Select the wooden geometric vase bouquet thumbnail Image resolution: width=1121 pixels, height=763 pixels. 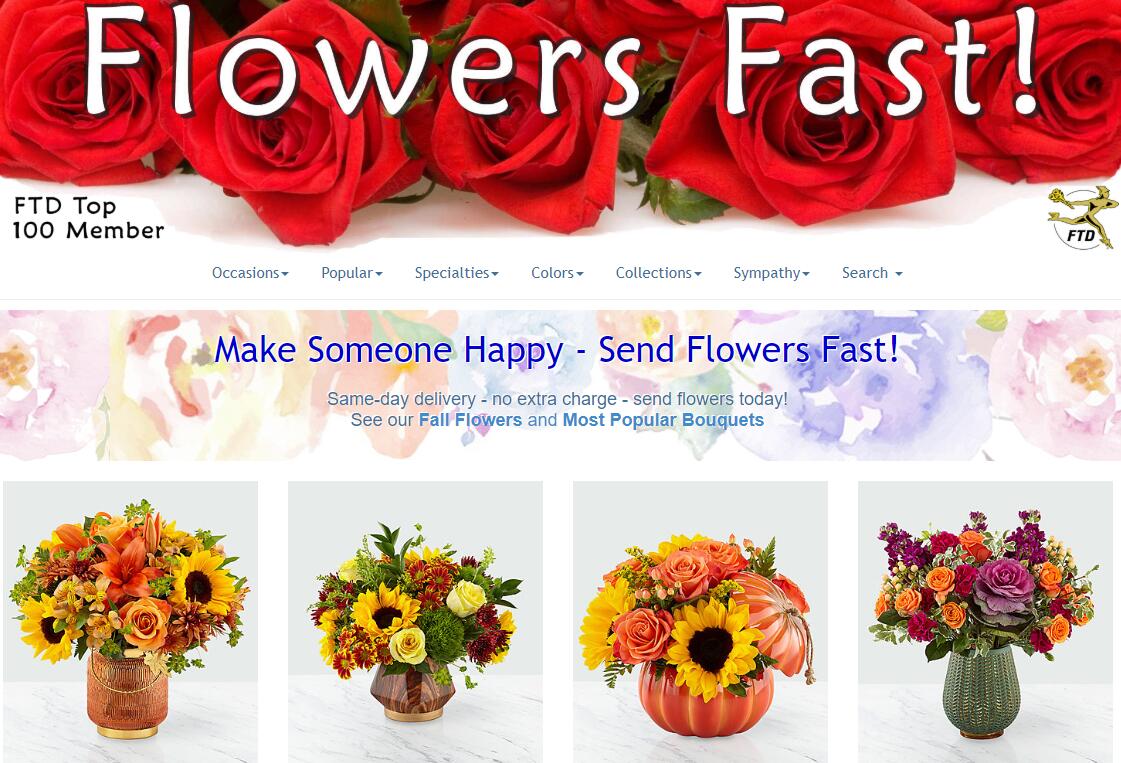click(415, 621)
